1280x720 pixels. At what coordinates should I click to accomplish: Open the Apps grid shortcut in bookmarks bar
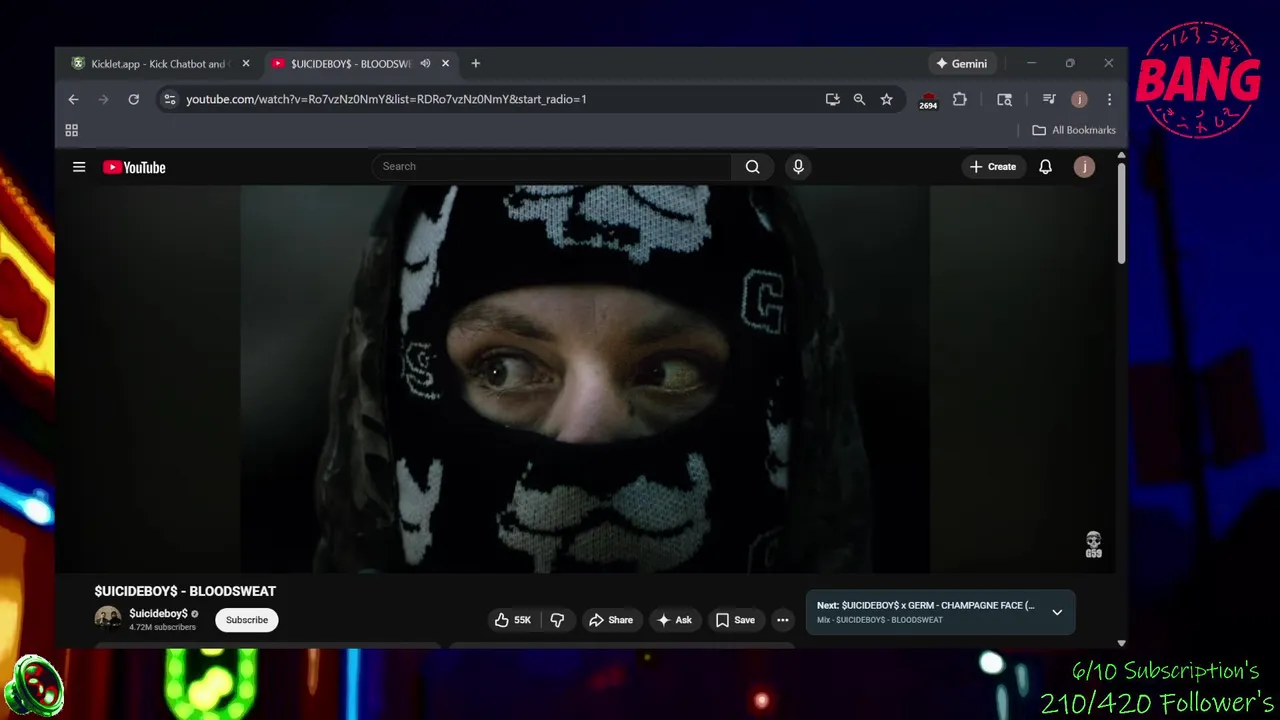click(x=71, y=130)
